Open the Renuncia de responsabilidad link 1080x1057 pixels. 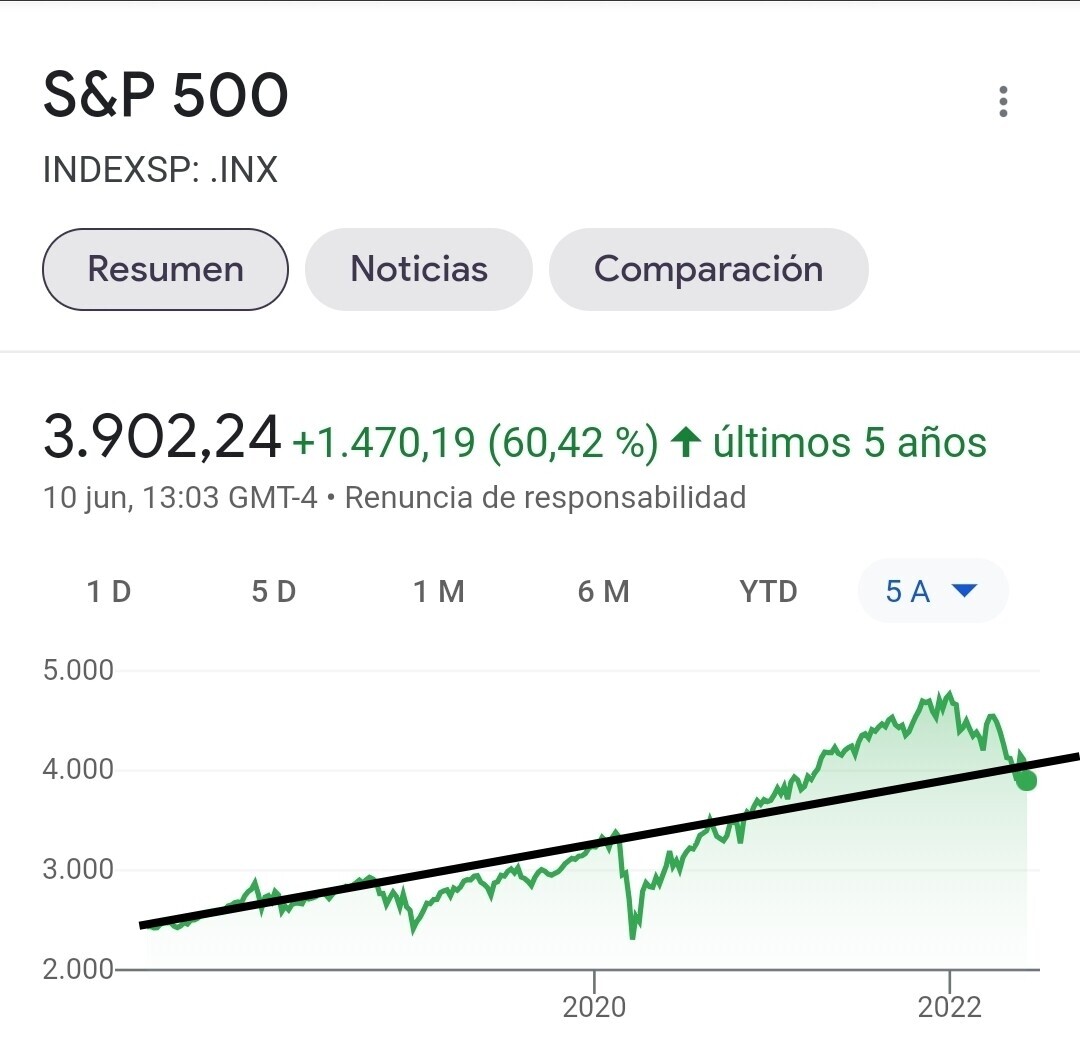coord(545,497)
